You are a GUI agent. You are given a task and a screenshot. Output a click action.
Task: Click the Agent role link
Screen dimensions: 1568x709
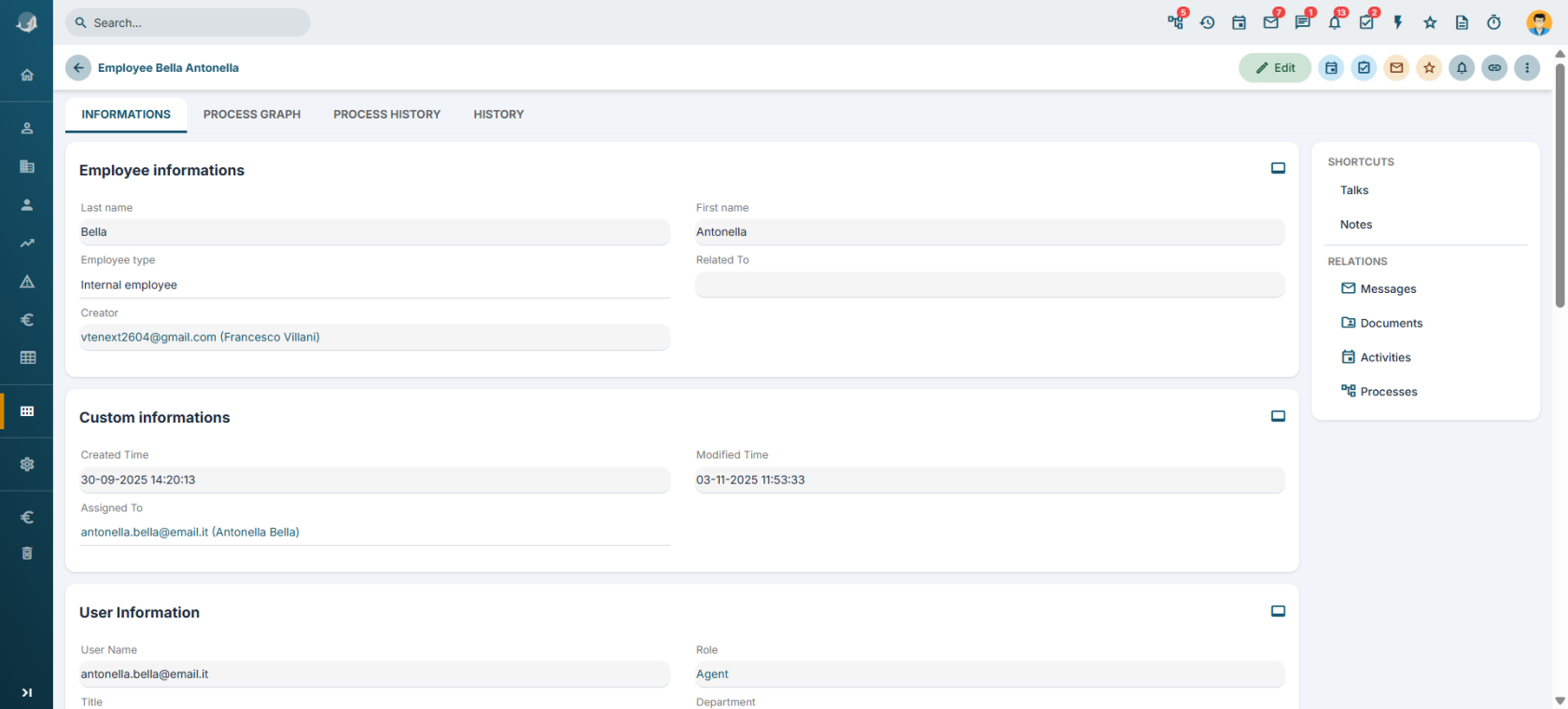(712, 674)
